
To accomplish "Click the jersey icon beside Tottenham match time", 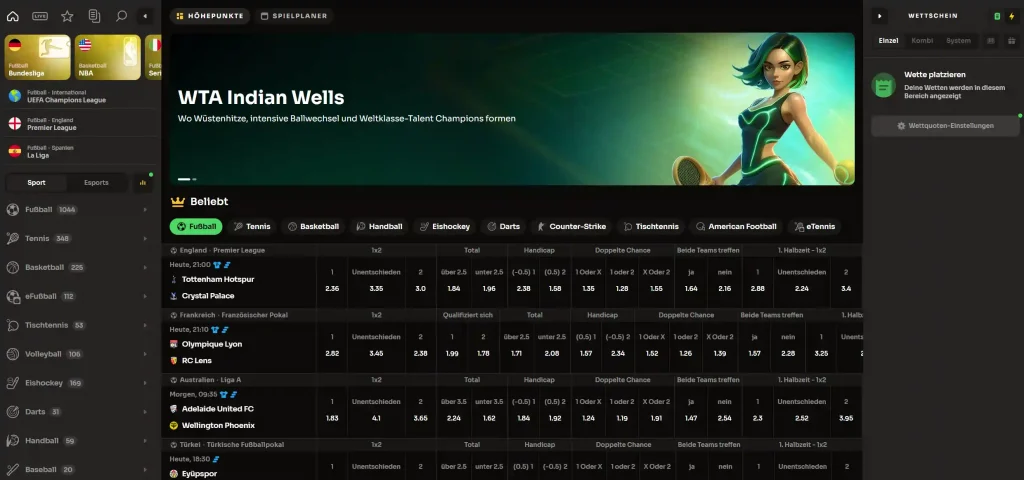I will (217, 265).
